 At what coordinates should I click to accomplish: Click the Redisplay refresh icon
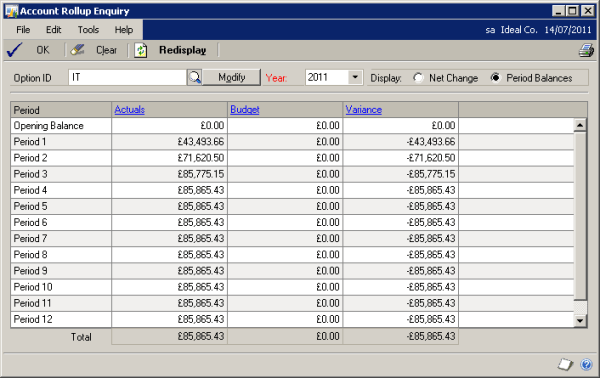click(x=141, y=50)
